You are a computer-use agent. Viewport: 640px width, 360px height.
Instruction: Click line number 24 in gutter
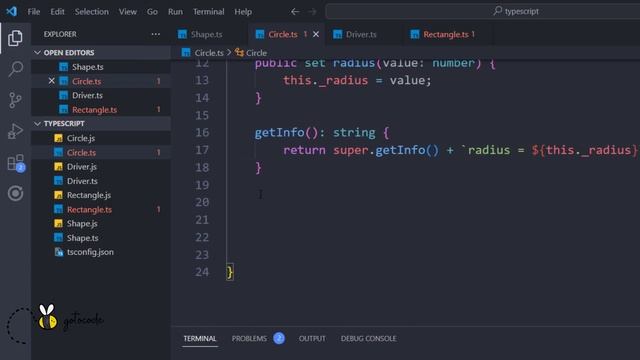coord(202,272)
